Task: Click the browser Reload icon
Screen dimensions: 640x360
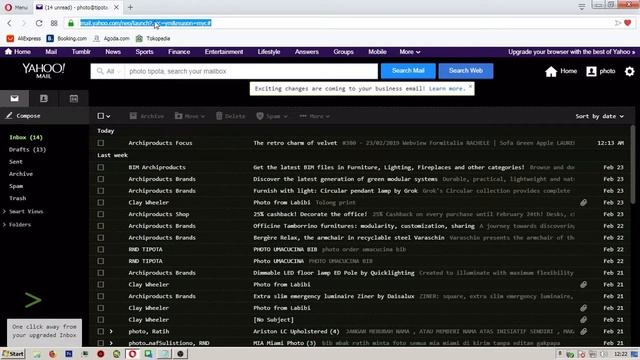Action: click(39, 23)
